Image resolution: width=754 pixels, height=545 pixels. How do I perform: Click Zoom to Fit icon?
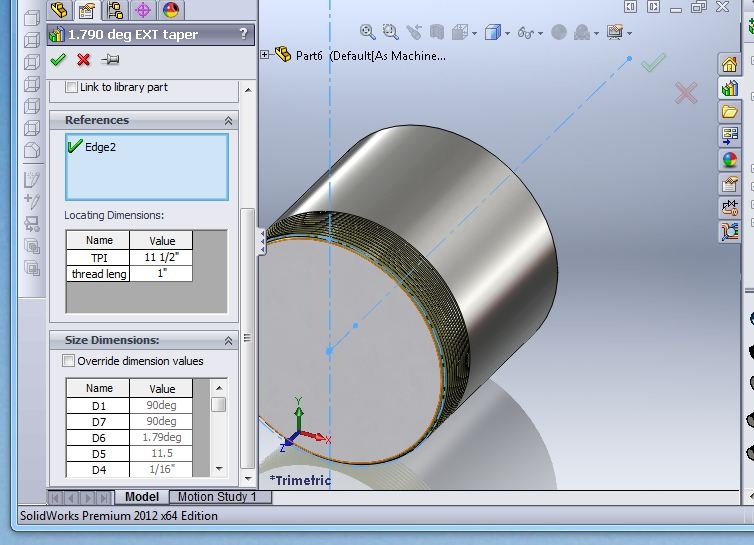pyautogui.click(x=367, y=32)
